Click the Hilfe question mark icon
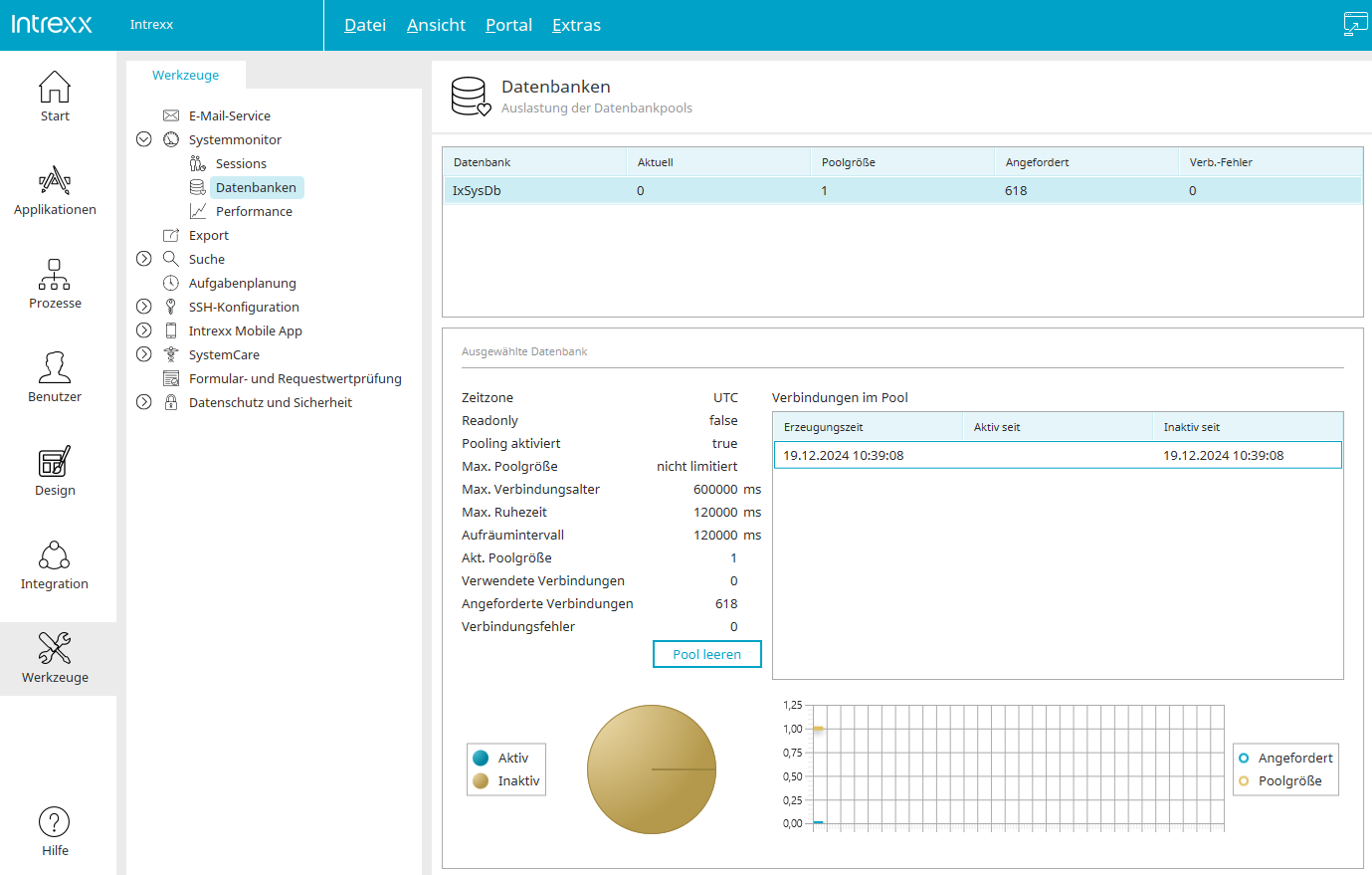The height and width of the screenshot is (875, 1372). coord(55,822)
